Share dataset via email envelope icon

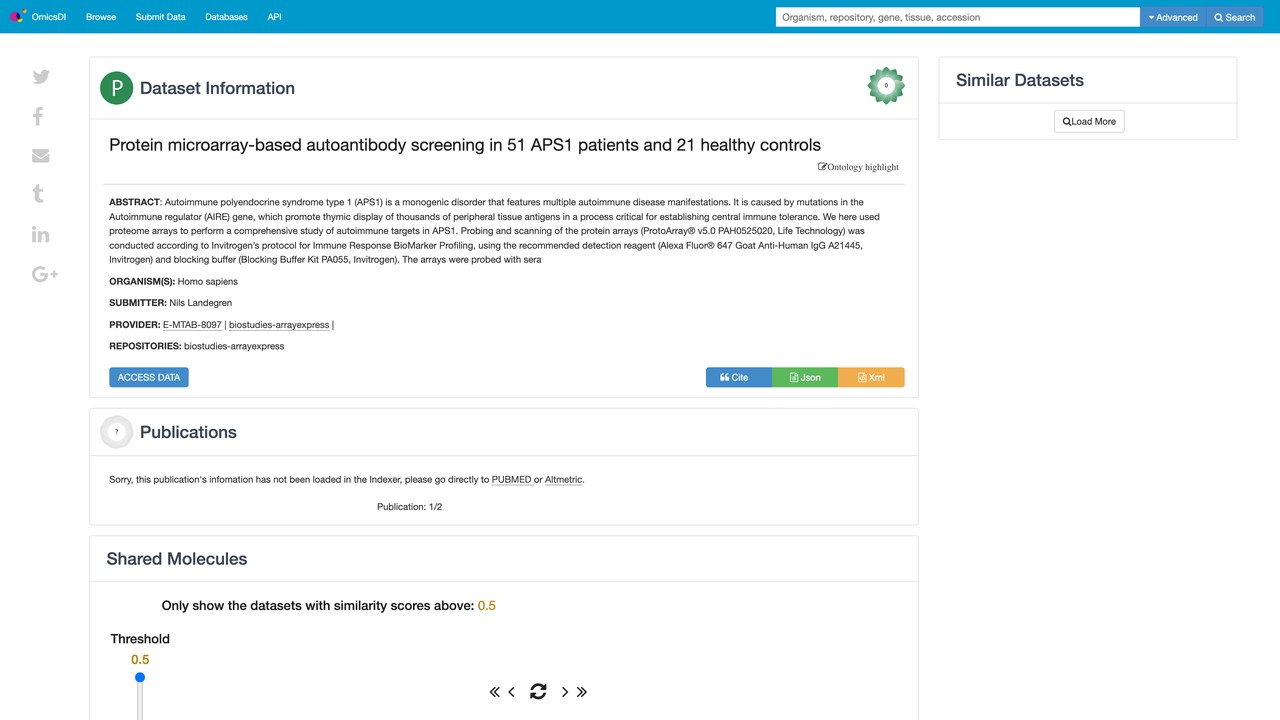click(41, 156)
